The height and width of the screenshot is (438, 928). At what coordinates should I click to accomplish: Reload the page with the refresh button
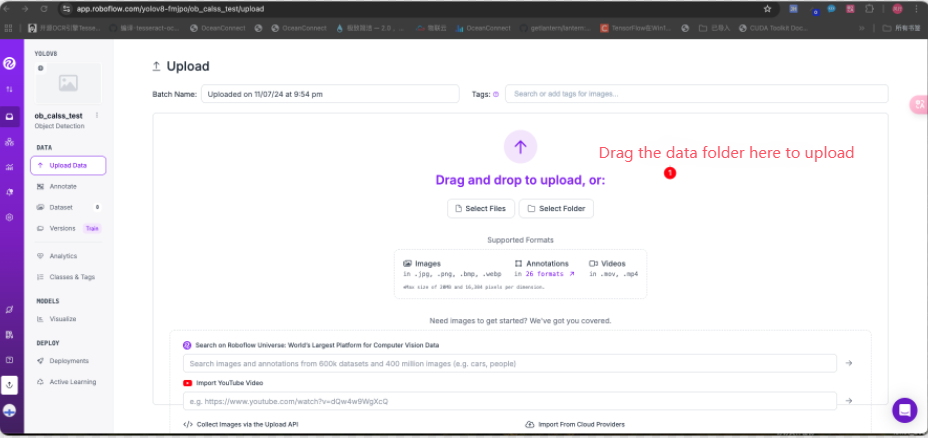[44, 9]
